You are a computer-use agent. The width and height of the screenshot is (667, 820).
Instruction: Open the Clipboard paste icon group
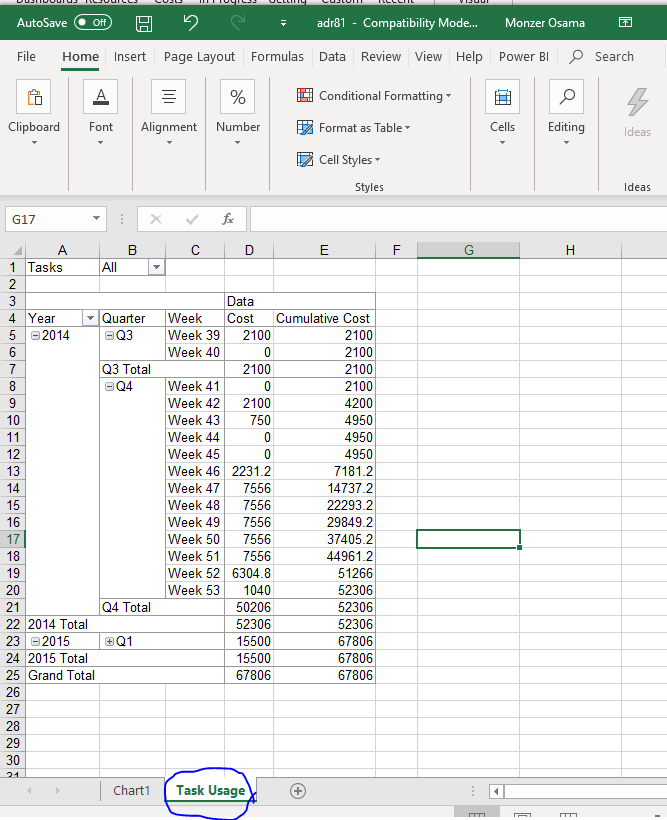click(x=34, y=98)
